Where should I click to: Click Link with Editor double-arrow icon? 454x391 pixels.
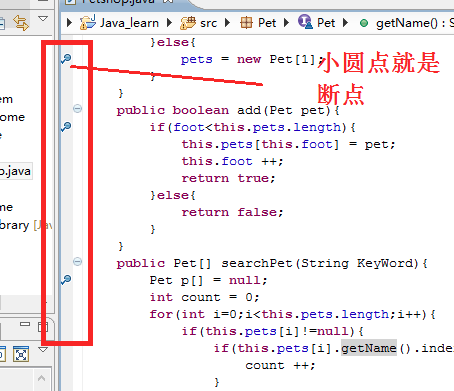click(21, 23)
